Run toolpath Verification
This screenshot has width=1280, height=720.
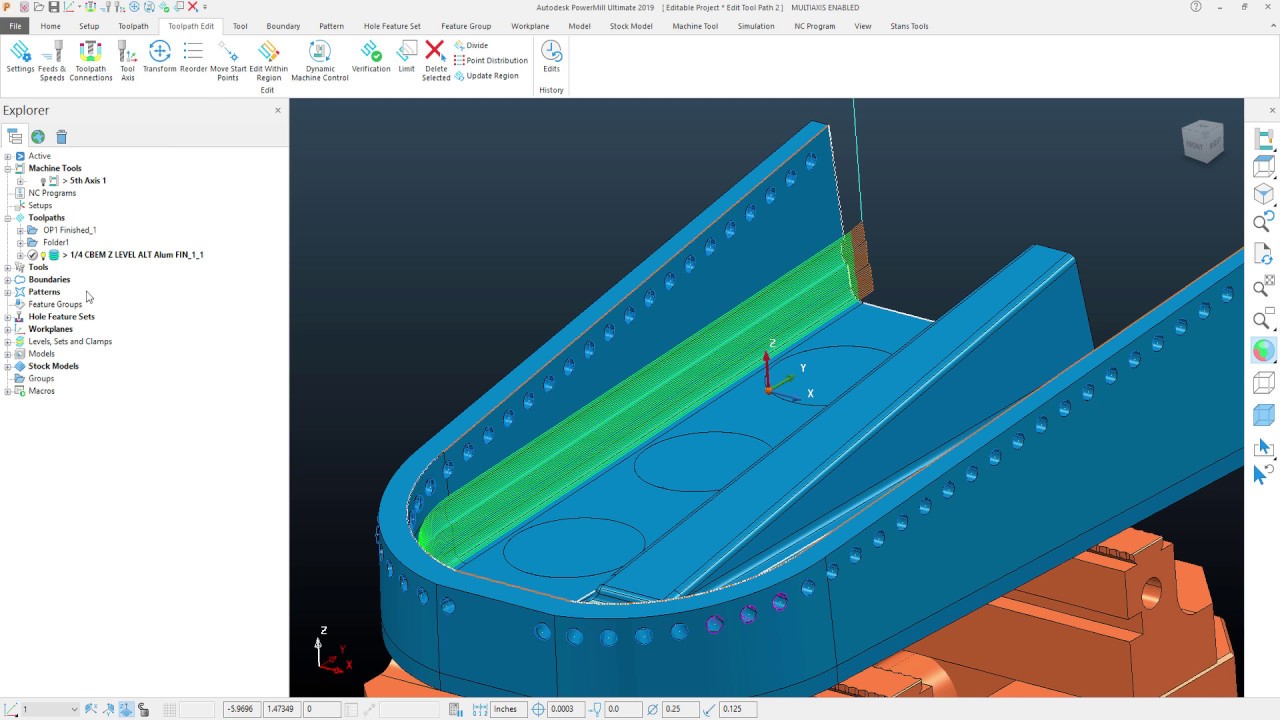tap(371, 58)
